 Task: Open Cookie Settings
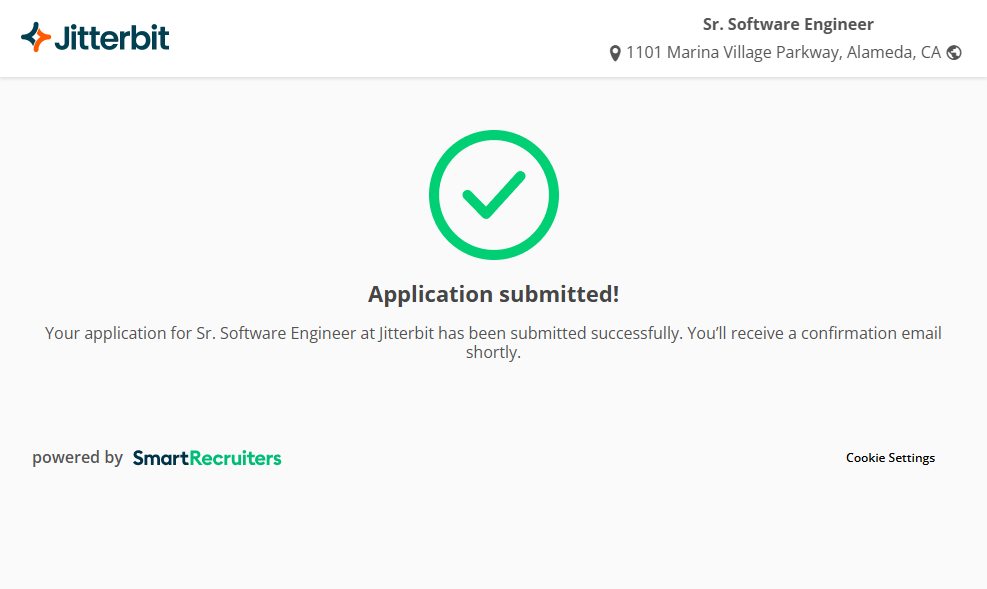[x=890, y=458]
